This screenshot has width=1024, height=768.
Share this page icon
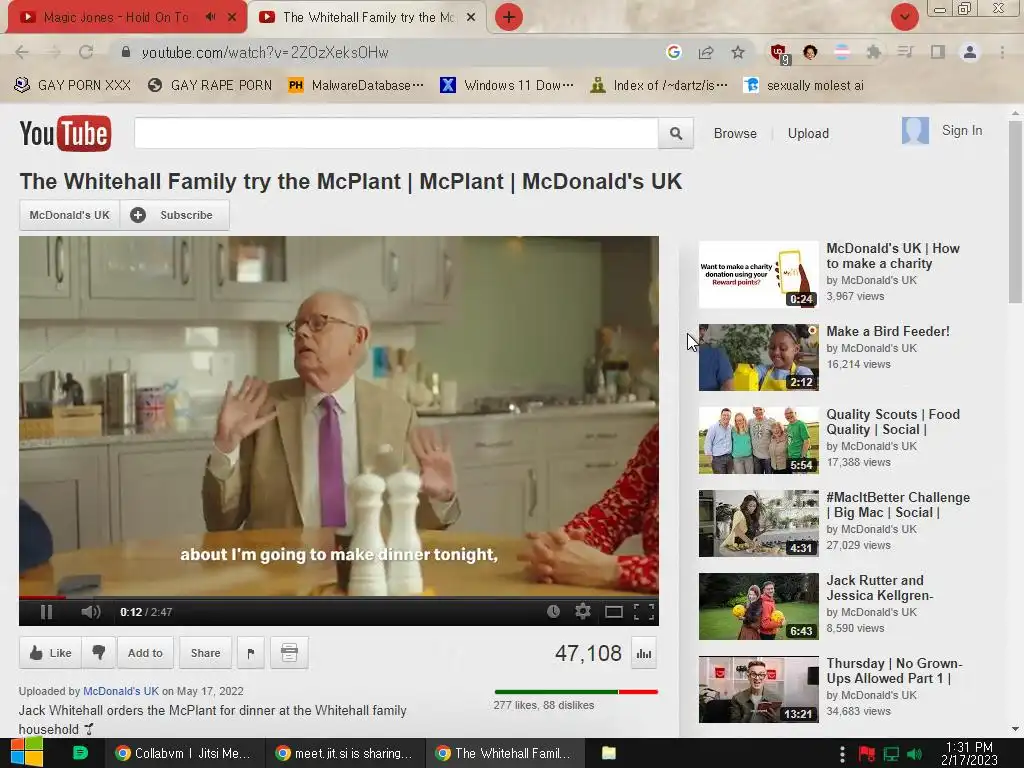[x=706, y=52]
